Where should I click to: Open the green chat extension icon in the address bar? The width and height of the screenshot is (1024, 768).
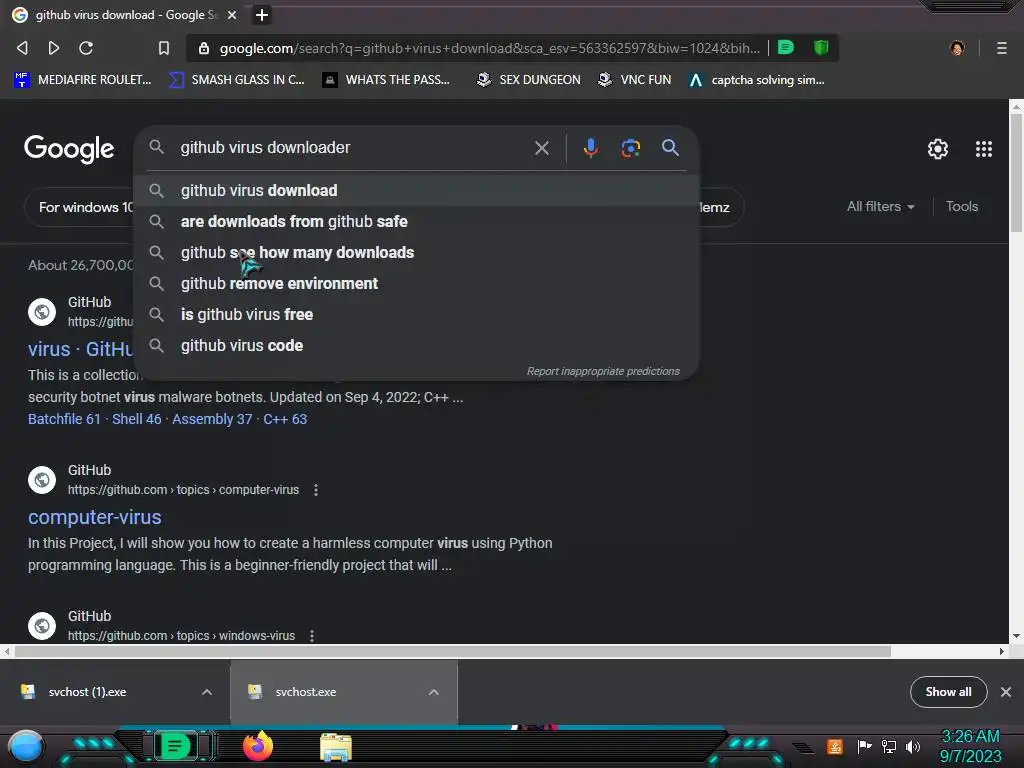click(786, 47)
